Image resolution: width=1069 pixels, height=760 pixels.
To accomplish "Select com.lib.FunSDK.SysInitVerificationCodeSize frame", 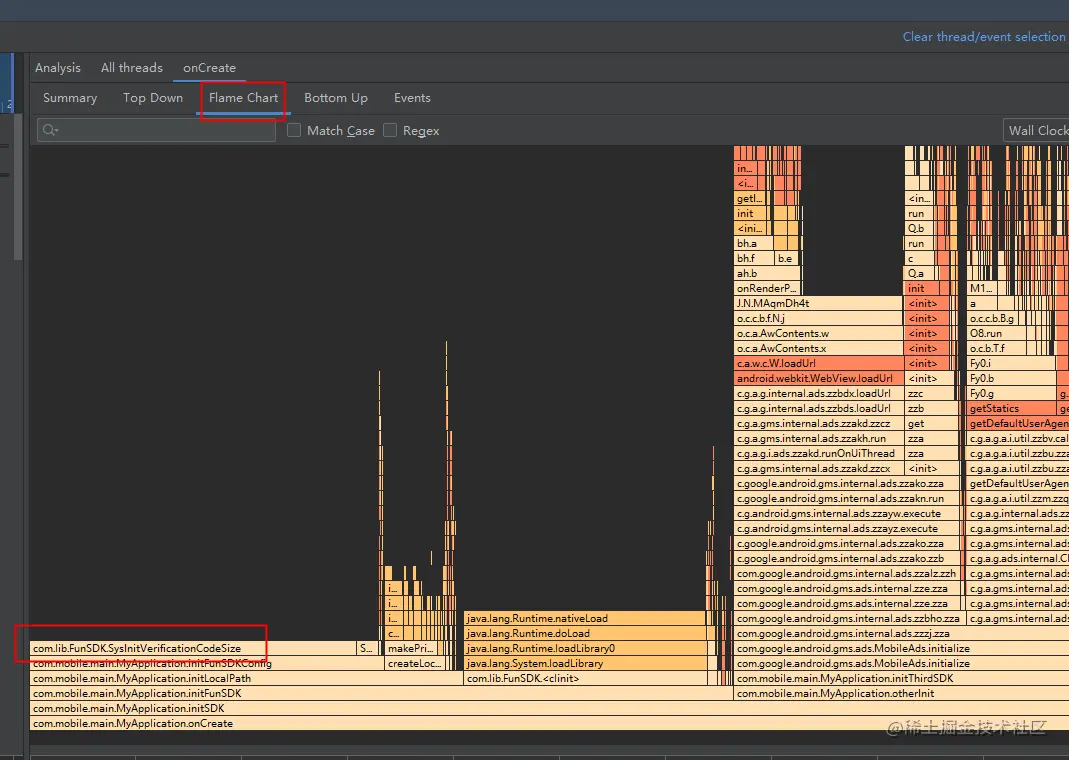I will click(193, 648).
